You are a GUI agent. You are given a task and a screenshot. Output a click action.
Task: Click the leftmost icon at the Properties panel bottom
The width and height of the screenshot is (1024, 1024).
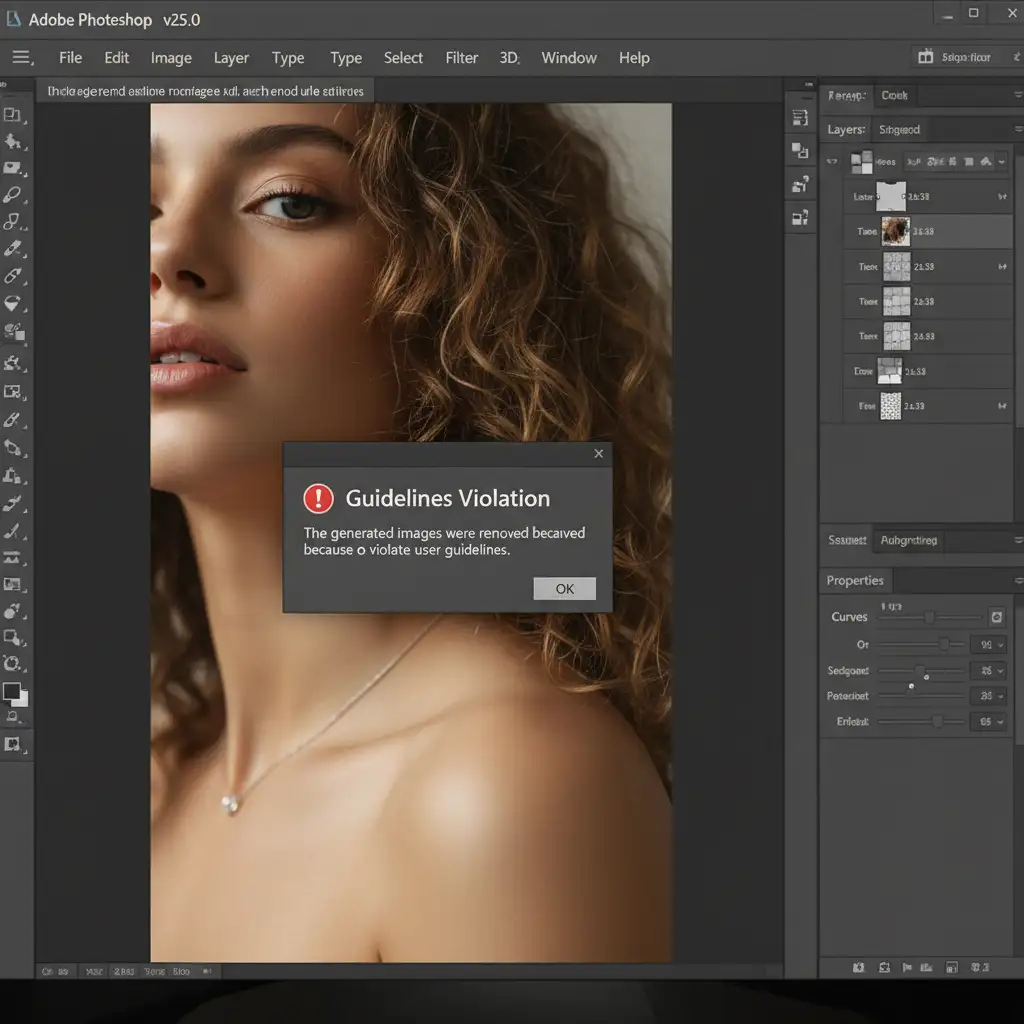(858, 968)
